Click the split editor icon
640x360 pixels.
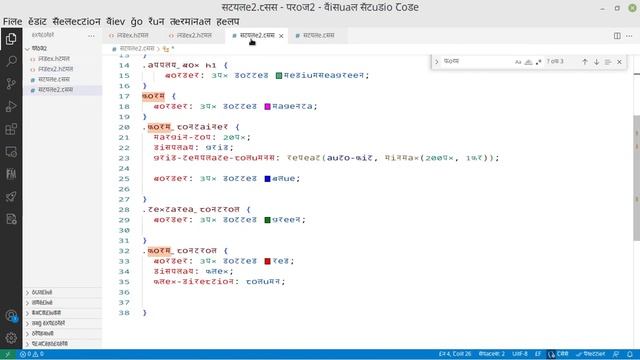[617, 36]
